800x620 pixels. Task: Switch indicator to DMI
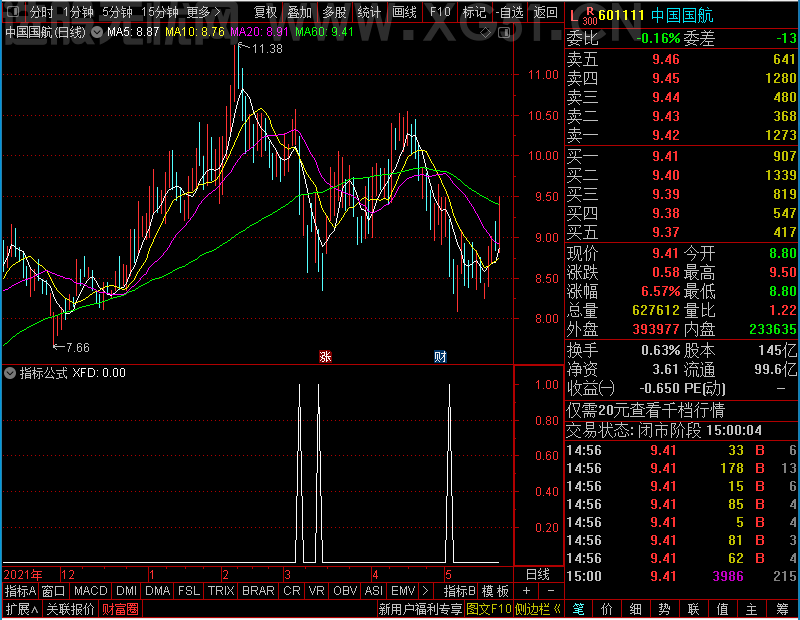tap(127, 591)
